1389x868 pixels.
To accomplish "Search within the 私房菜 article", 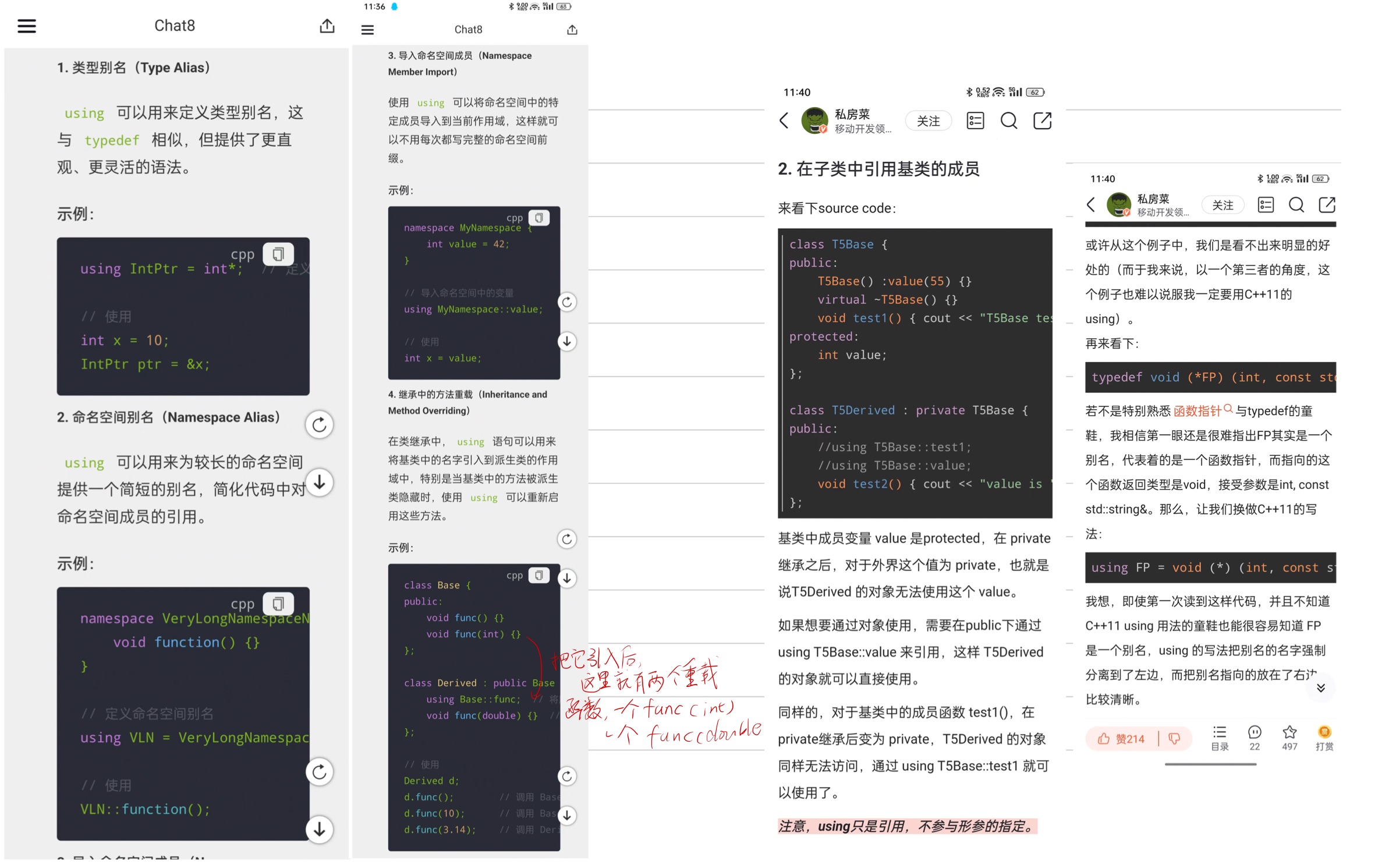I will click(x=1009, y=121).
